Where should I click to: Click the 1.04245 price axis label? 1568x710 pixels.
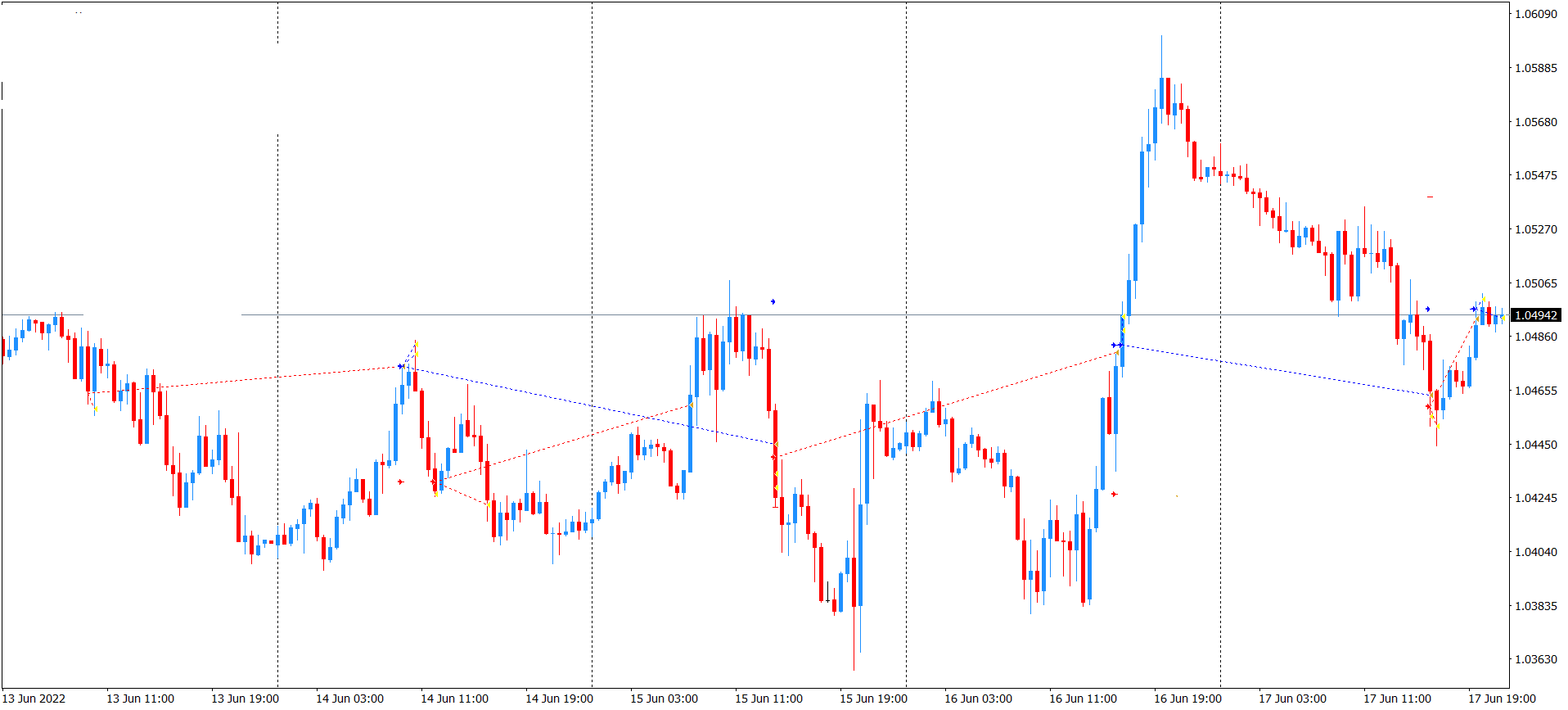pyautogui.click(x=1536, y=498)
